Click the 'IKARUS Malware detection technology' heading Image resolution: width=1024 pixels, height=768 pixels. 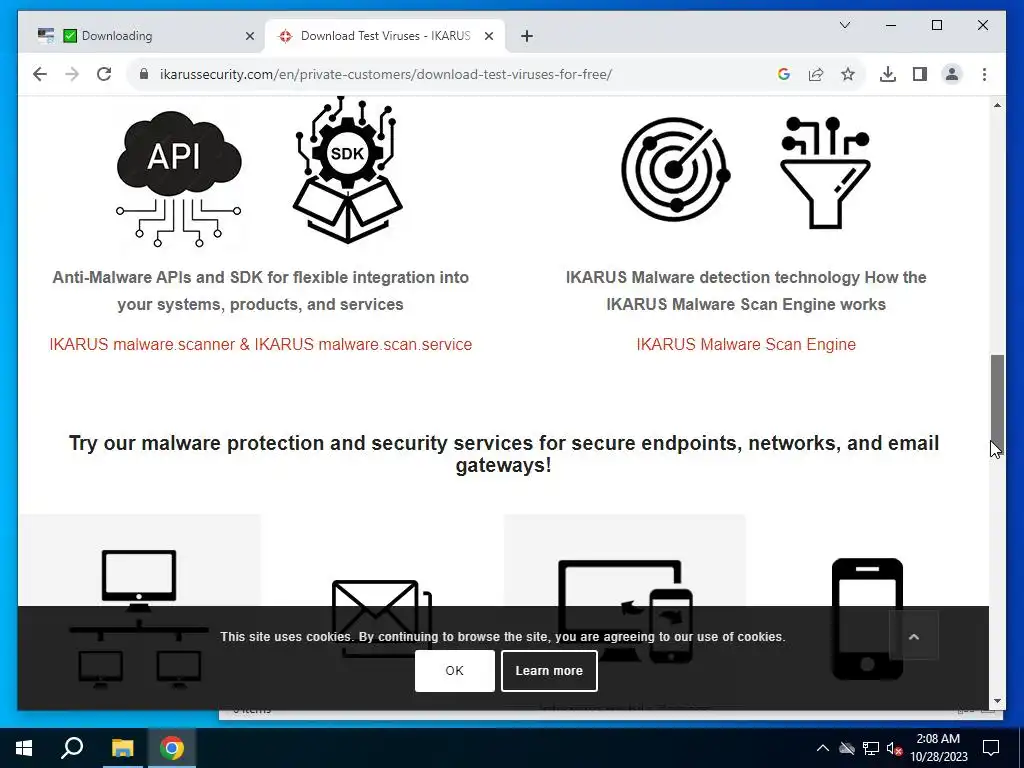click(746, 291)
